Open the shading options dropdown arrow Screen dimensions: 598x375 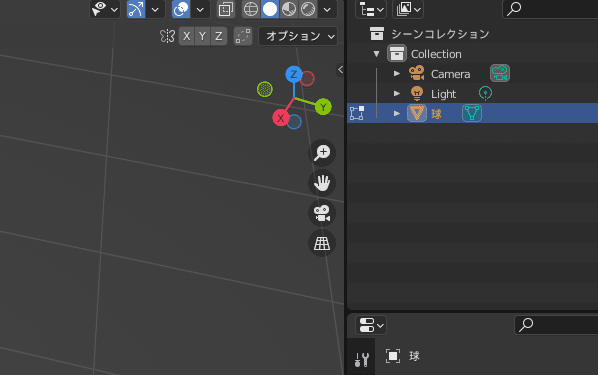(327, 9)
